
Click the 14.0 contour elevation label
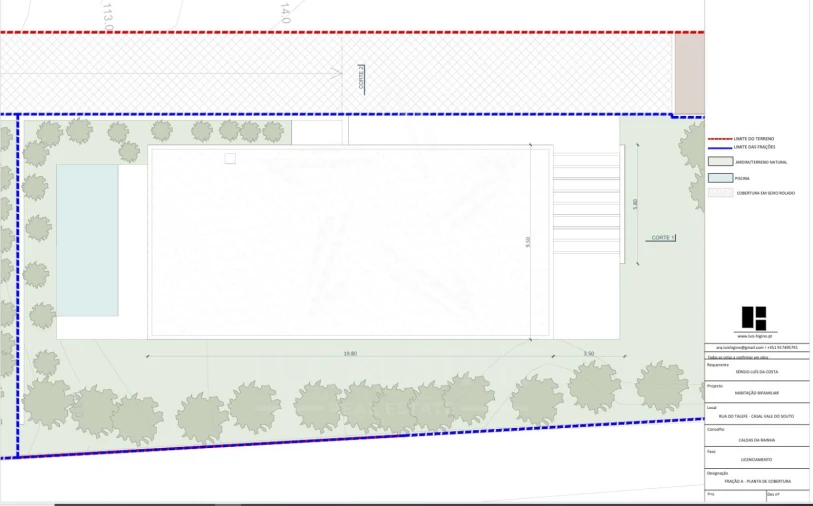(x=285, y=13)
